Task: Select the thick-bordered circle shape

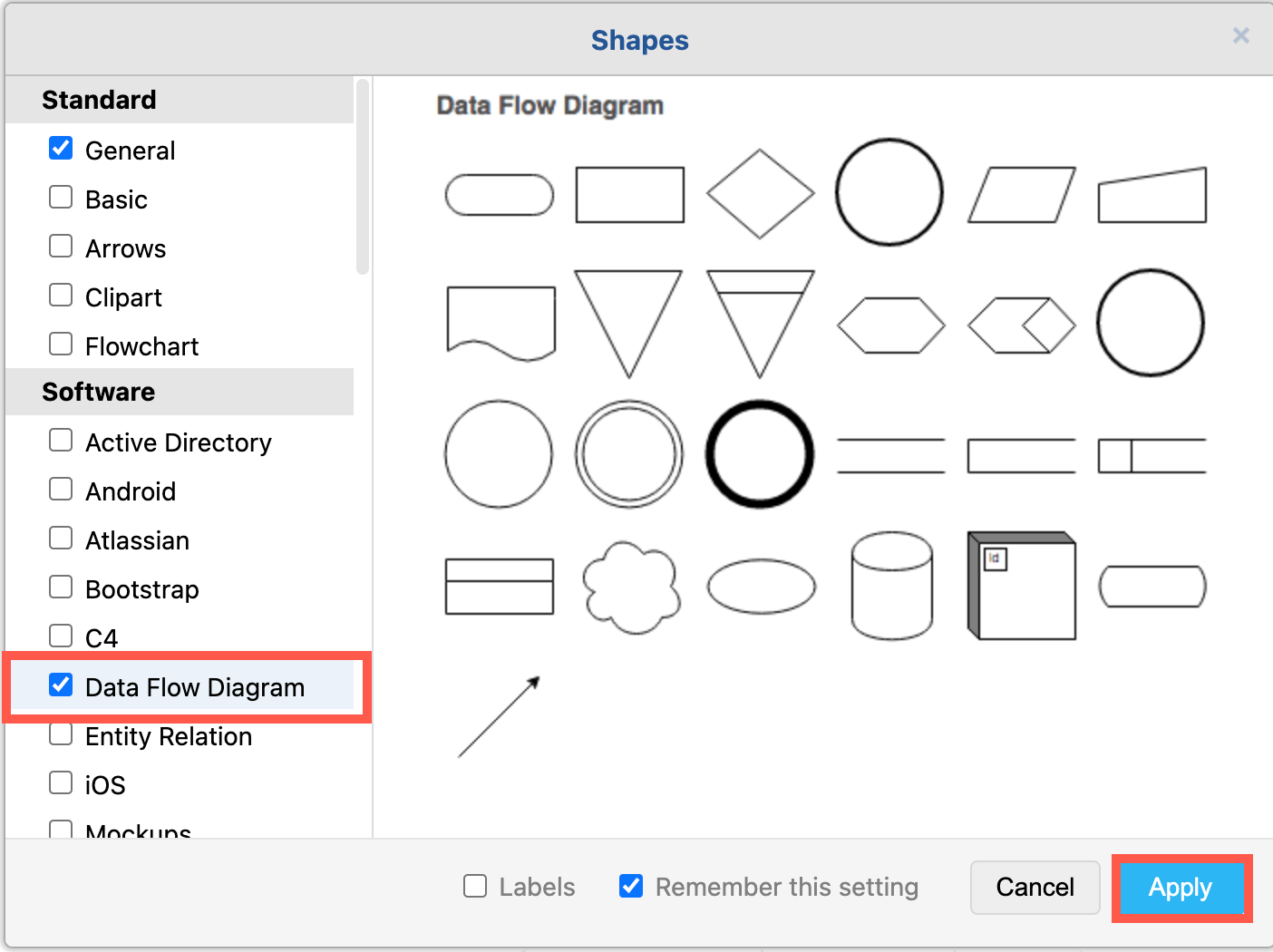Action: pos(760,453)
